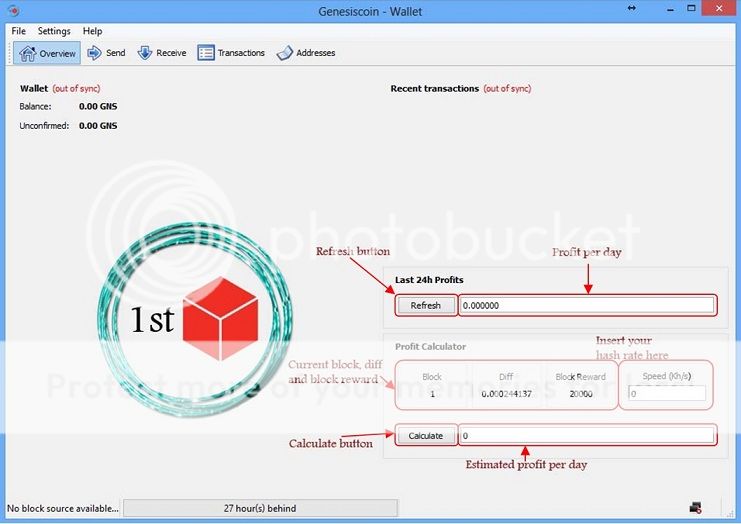Click the network connection status icon
The width and height of the screenshot is (741, 524).
(x=695, y=508)
